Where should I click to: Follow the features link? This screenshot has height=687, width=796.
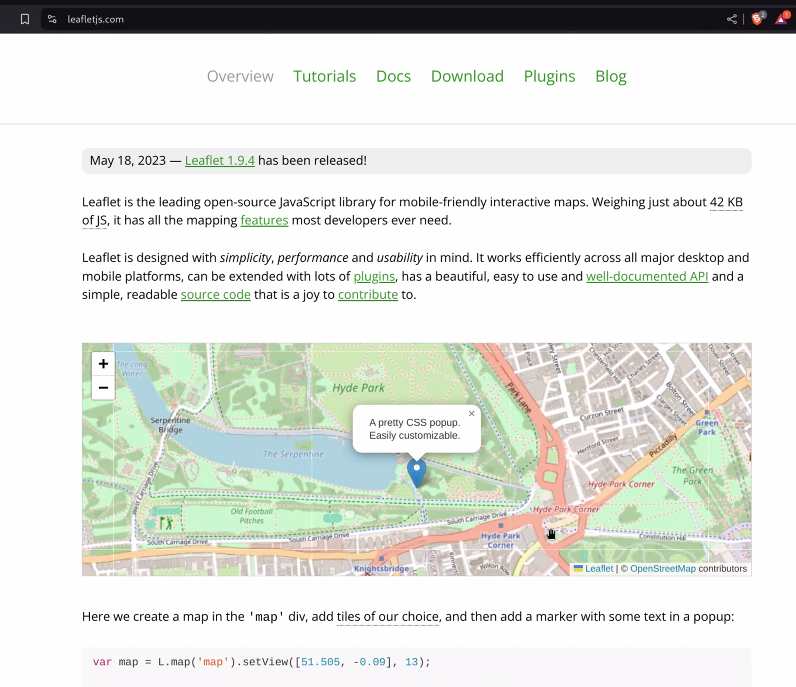[264, 220]
